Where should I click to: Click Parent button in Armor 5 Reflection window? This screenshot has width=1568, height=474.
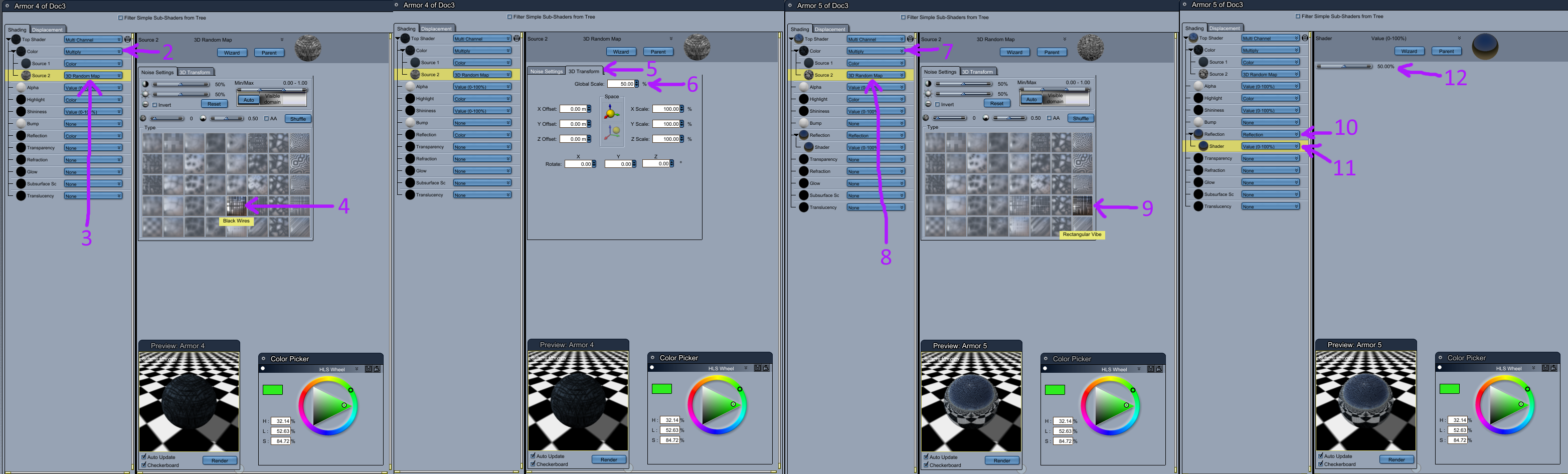[x=1446, y=51]
